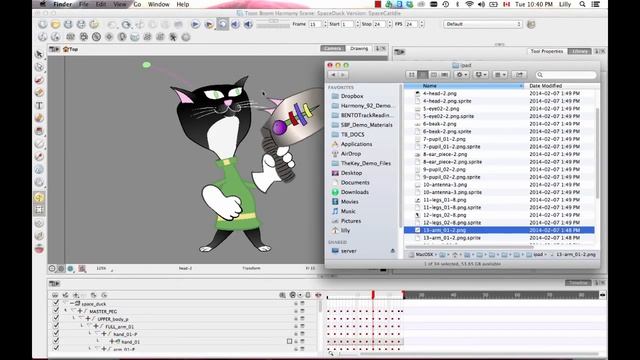Toggle the Sound Scrubbing speaker icon
This screenshot has height=360, width=640.
[x=248, y=24]
